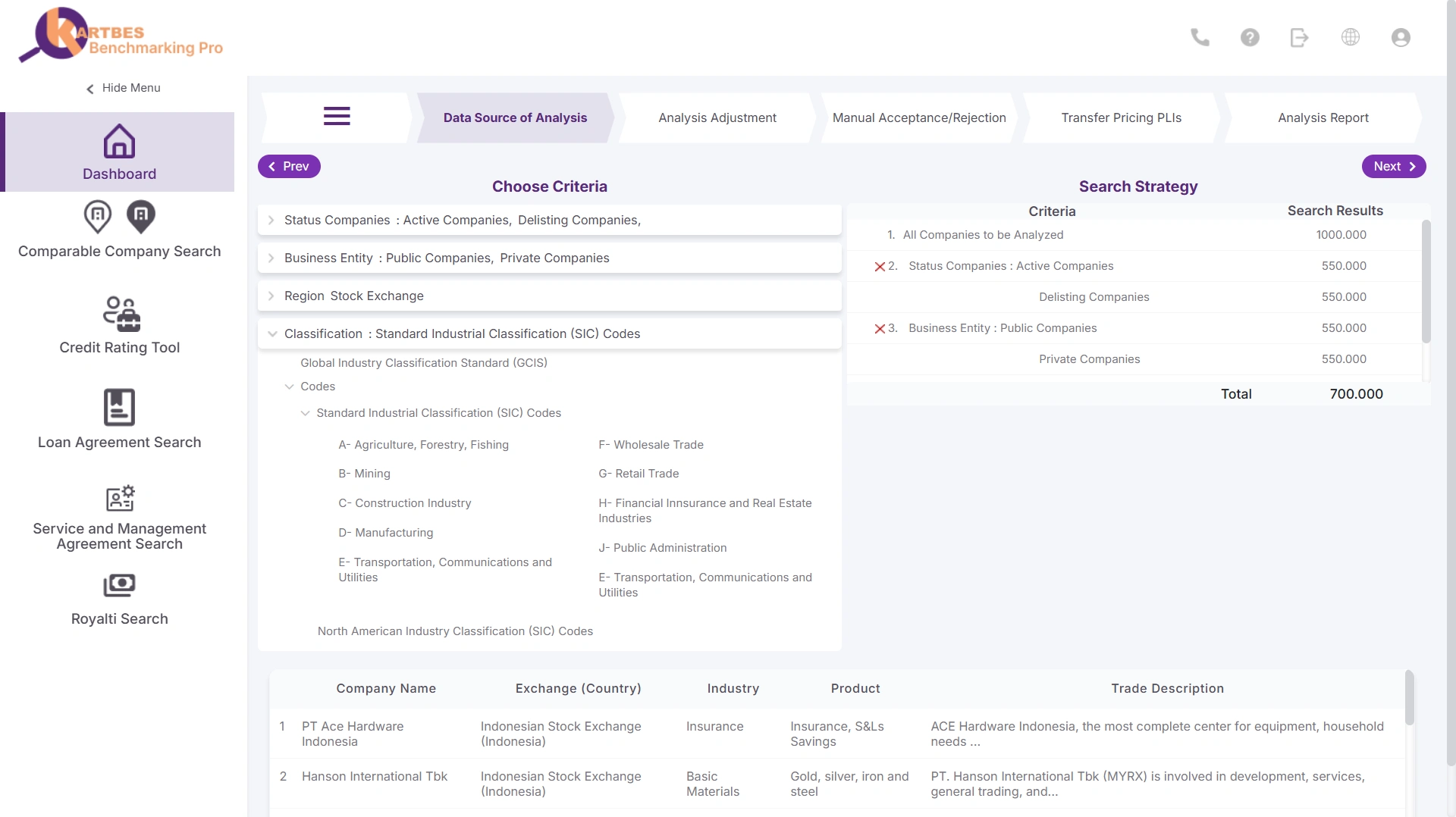Click the Industry column header

(x=733, y=689)
